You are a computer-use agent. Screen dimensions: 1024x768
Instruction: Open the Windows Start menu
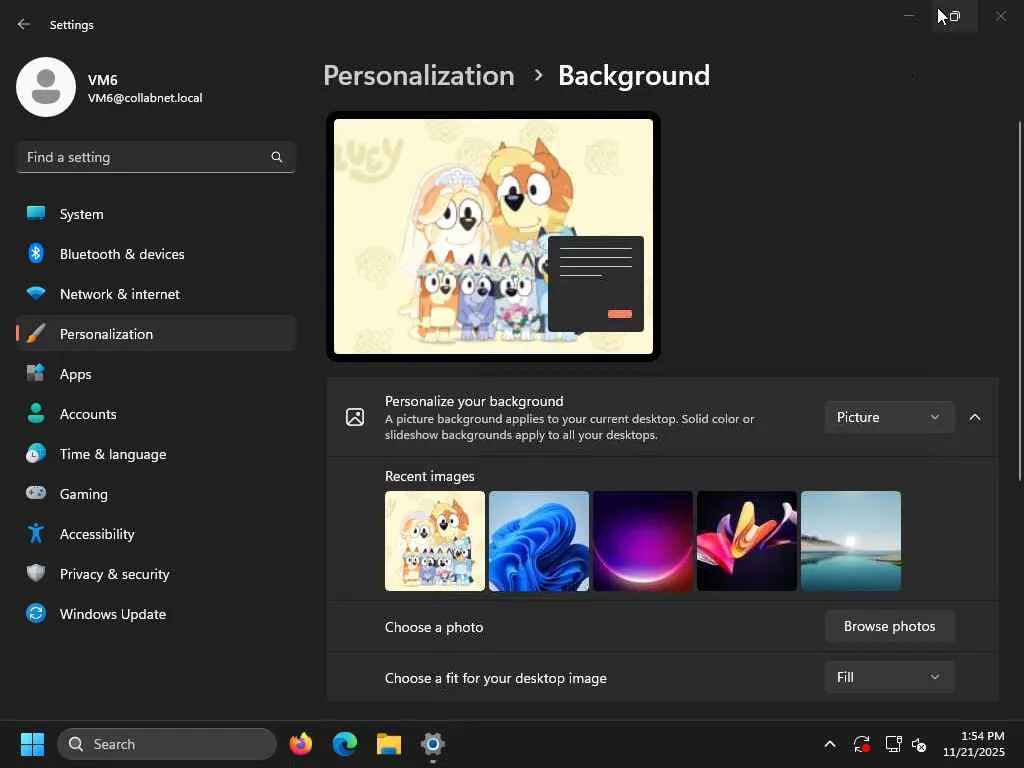[x=32, y=744]
